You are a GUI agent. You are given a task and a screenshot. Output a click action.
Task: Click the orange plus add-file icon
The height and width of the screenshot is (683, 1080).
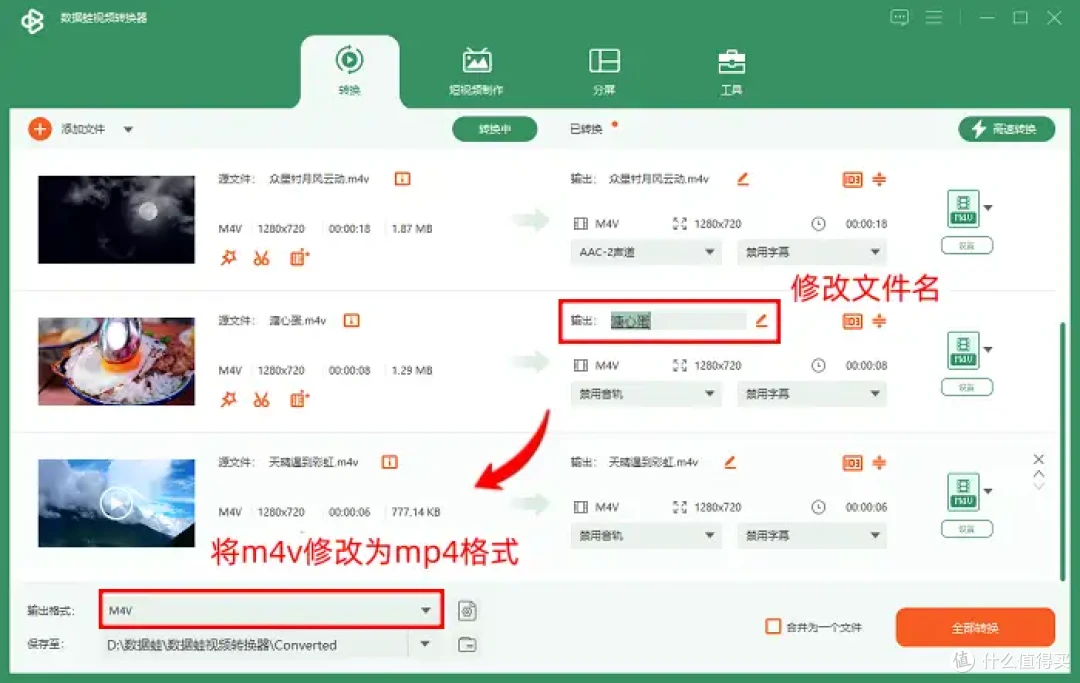tap(40, 129)
